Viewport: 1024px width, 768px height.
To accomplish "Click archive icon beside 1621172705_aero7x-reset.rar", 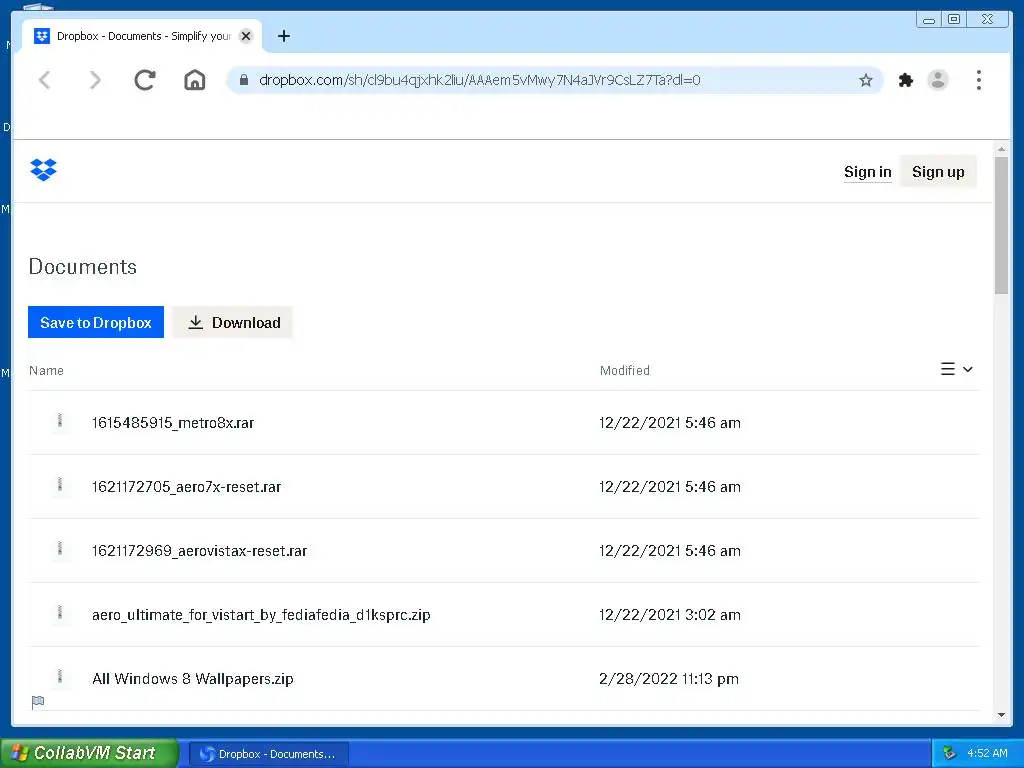I will tap(60, 485).
